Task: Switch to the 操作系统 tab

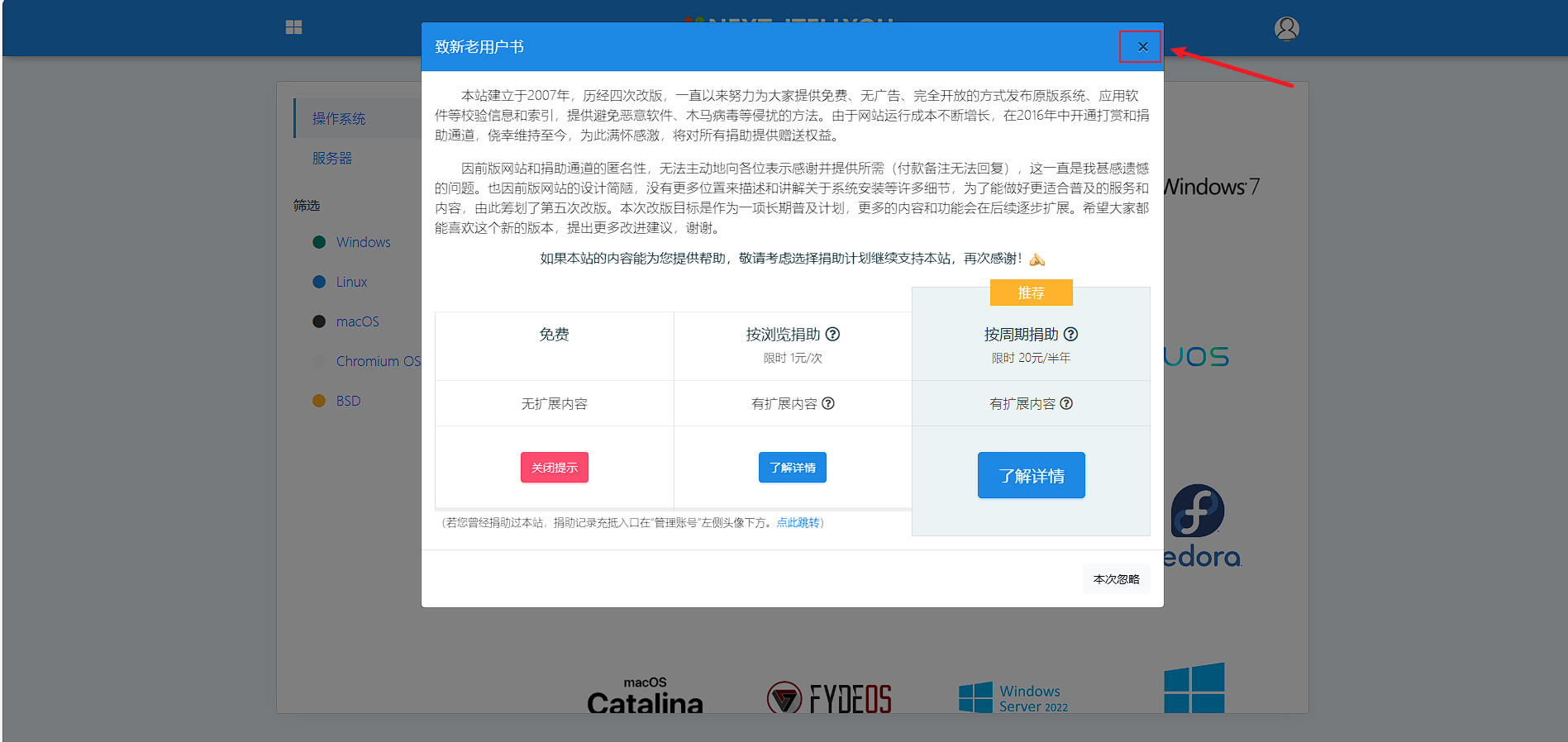Action: click(339, 119)
